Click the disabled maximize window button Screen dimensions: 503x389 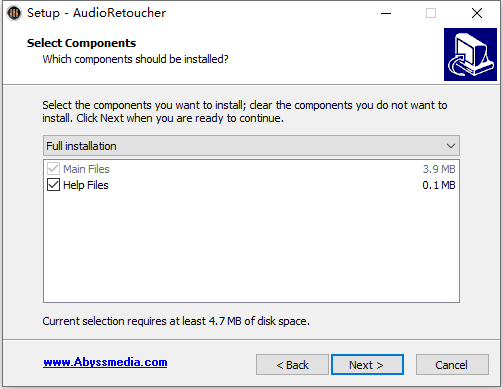tap(431, 13)
